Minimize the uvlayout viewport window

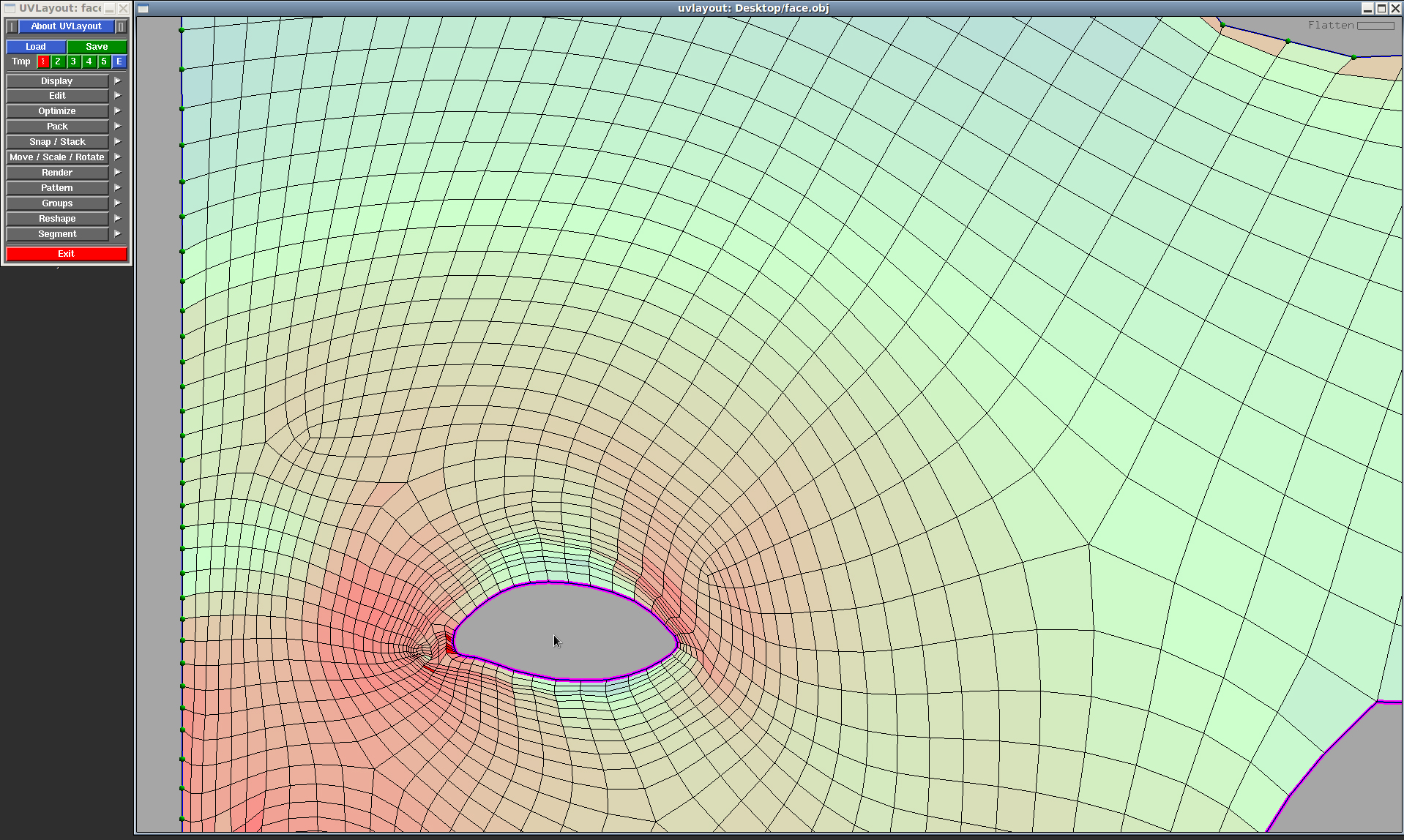(x=1367, y=9)
